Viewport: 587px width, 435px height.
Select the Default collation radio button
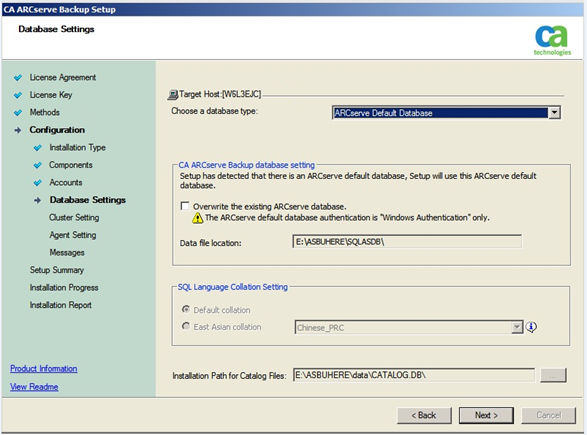click(186, 309)
